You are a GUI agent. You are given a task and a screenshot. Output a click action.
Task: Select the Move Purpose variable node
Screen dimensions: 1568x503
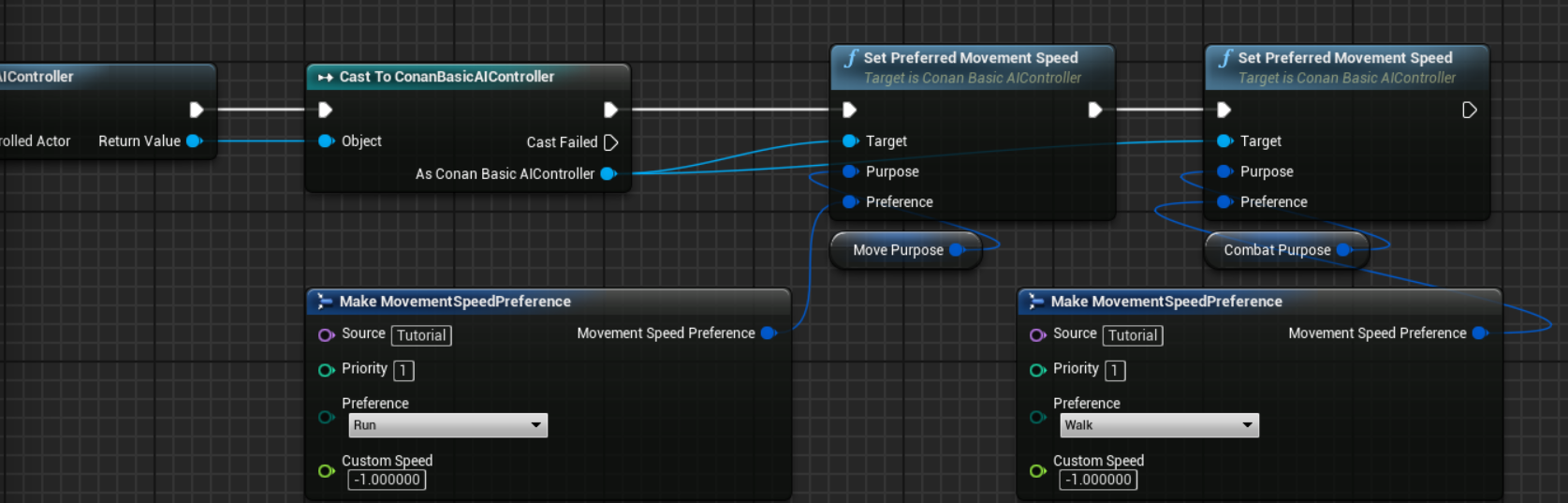coord(897,250)
